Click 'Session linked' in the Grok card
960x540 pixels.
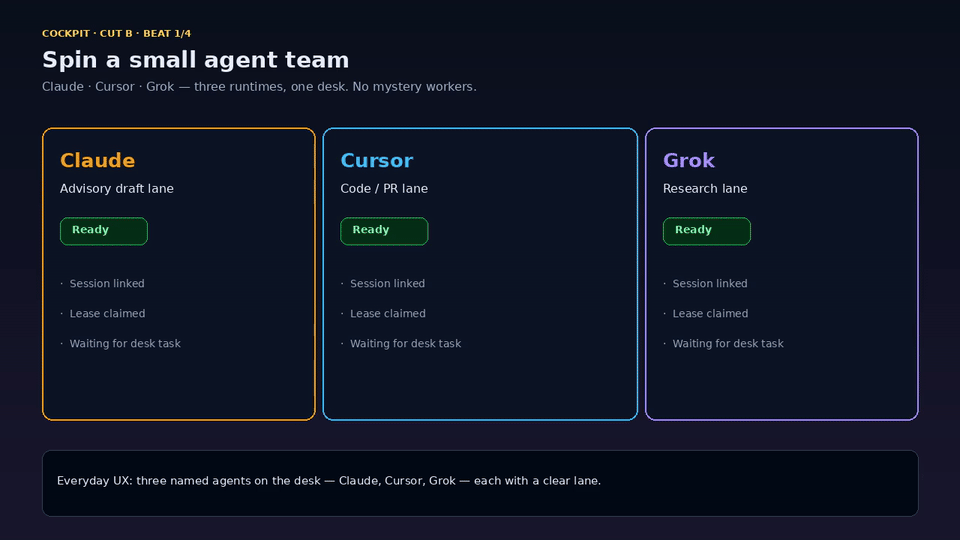(x=710, y=283)
